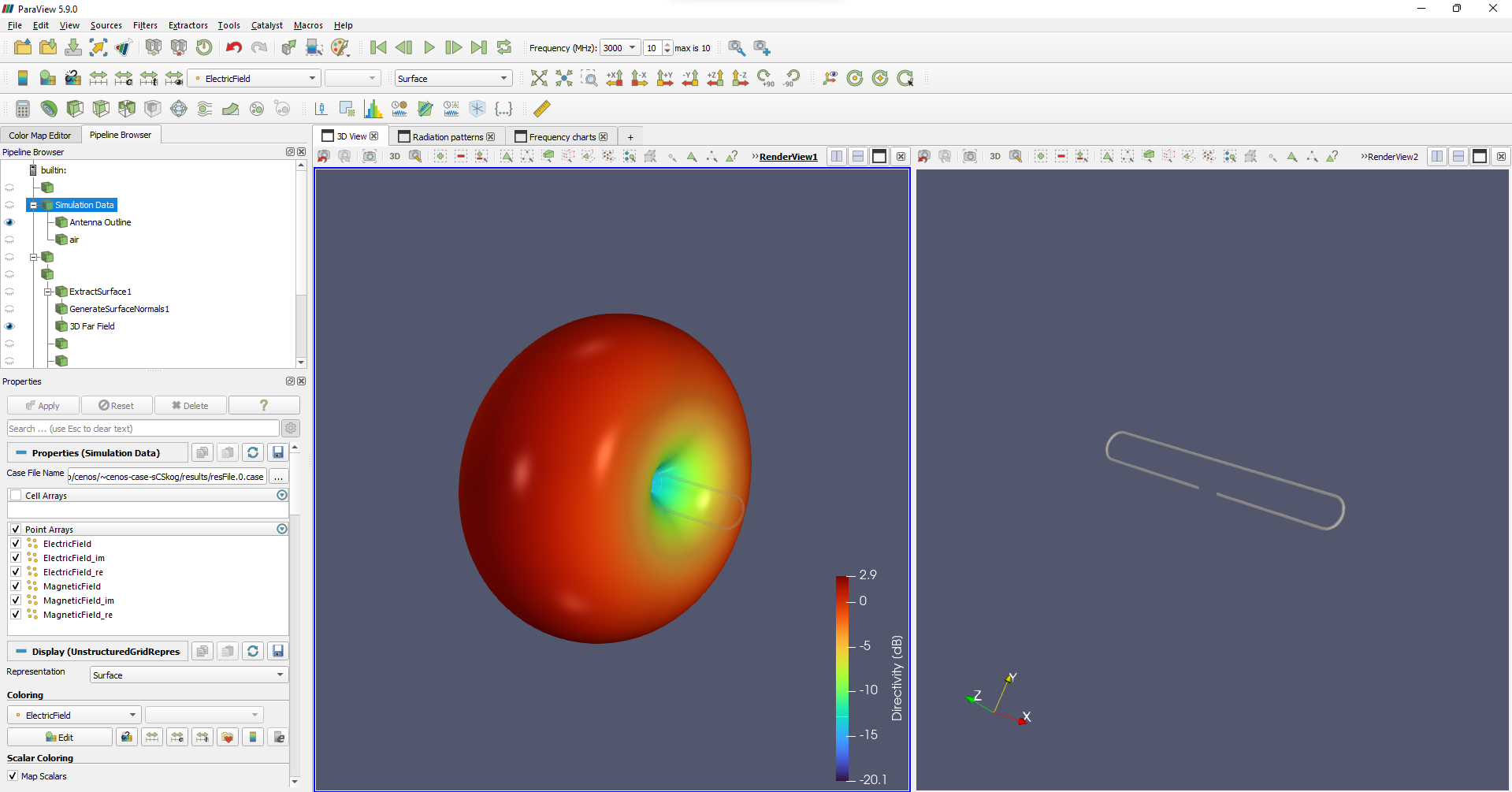The height and width of the screenshot is (792, 1512).
Task: Uncheck the ElectricField_im point array
Action: point(16,558)
